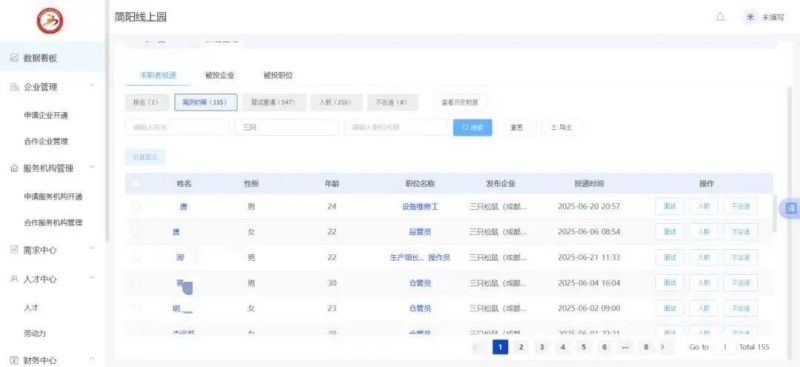The image size is (800, 367).
Task: Go to page 2 in pagination
Action: pos(521,347)
